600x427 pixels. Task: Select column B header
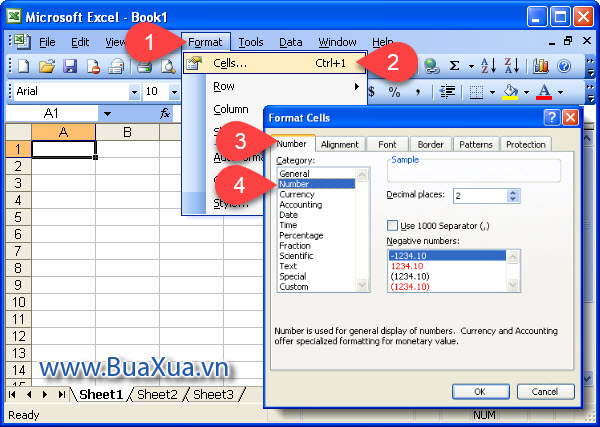[127, 132]
